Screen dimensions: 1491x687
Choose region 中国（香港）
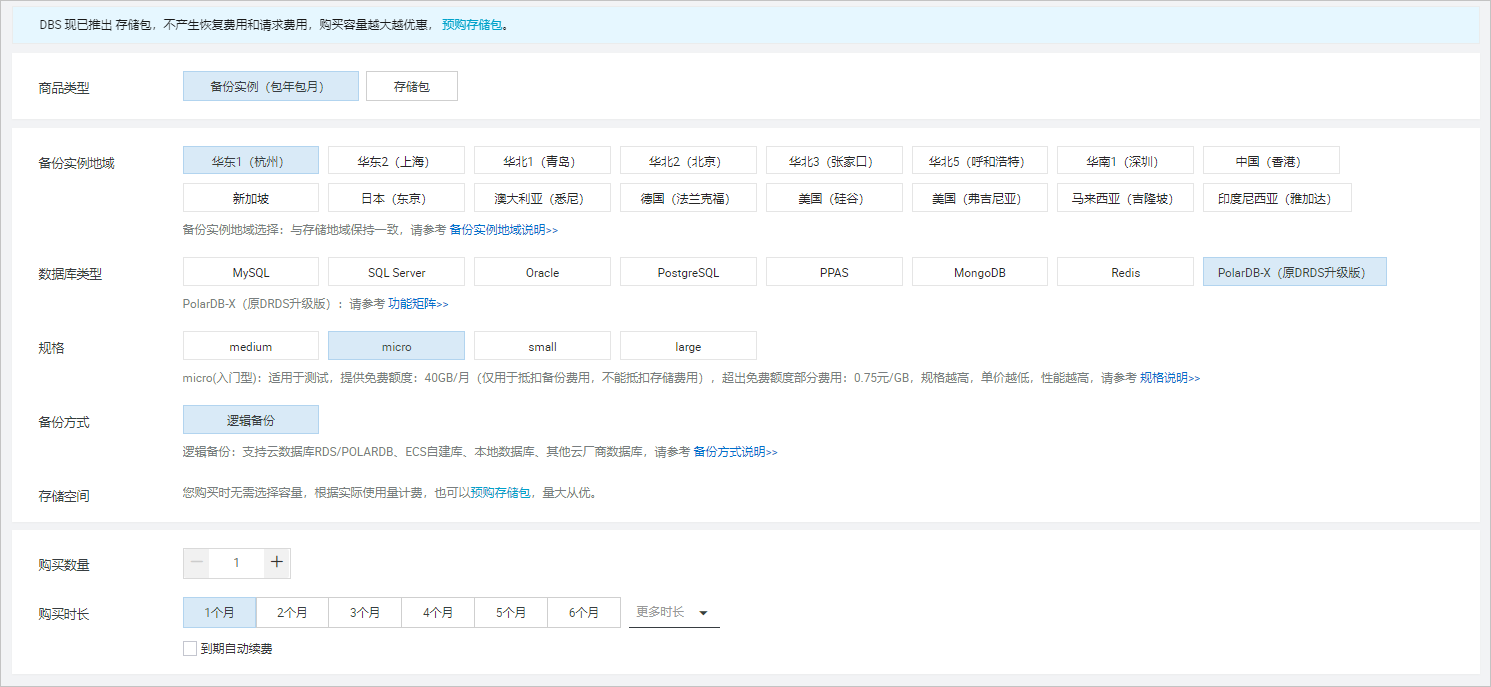click(1271, 161)
